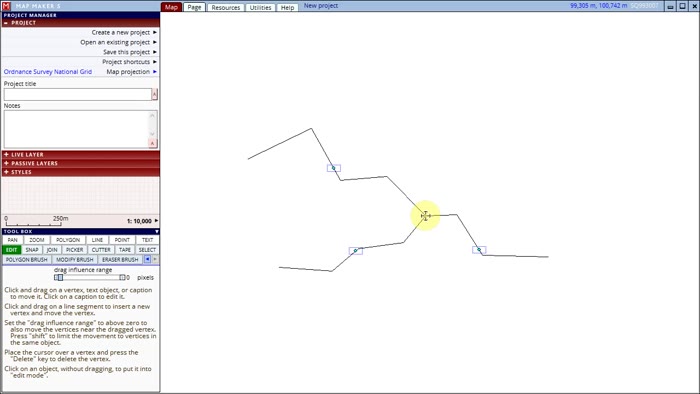Switch to the Map tab
The image size is (700, 394).
171,7
